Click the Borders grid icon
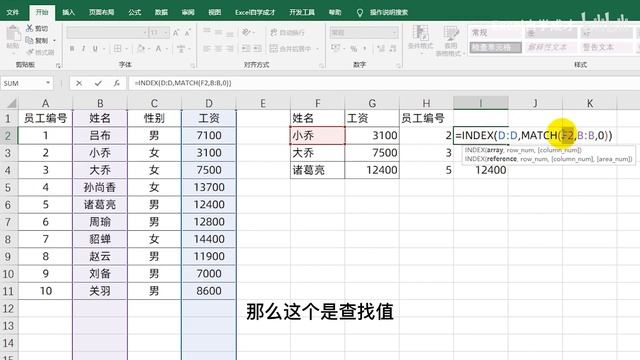This screenshot has width=640, height=360. [118, 49]
